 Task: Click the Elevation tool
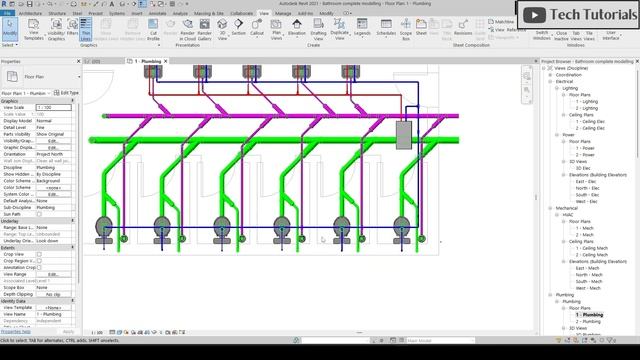point(297,28)
